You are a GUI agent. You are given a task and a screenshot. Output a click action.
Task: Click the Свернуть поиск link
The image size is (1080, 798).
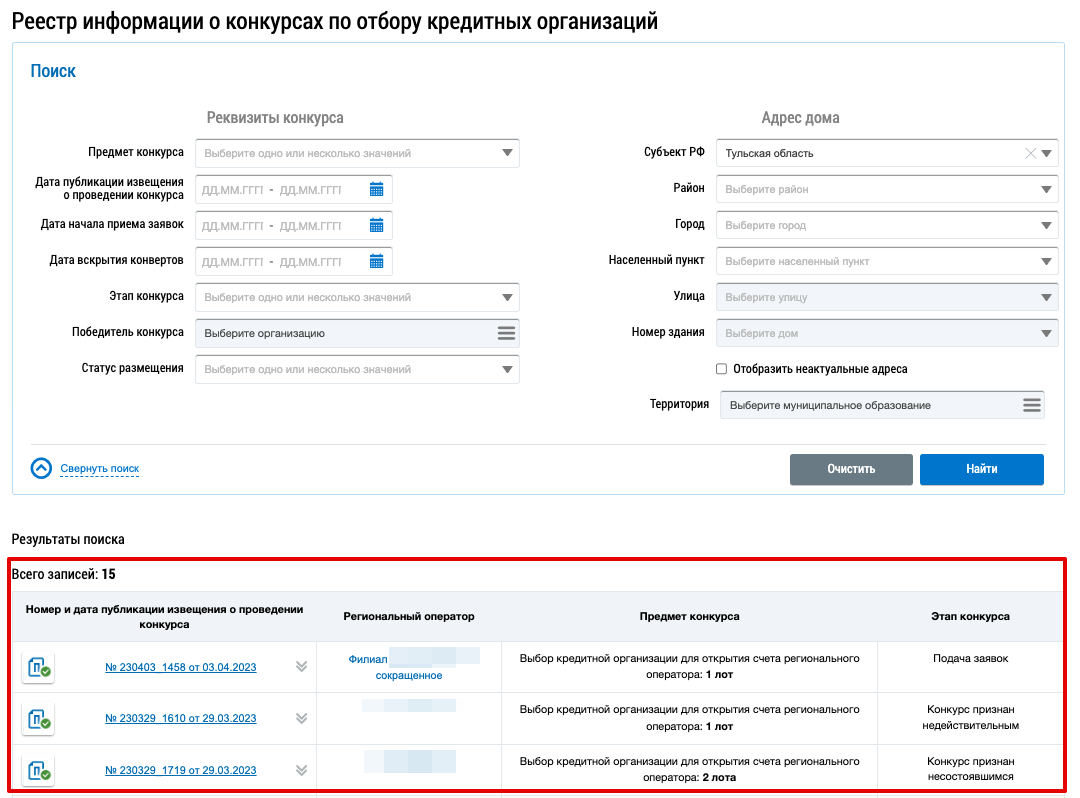[x=99, y=468]
